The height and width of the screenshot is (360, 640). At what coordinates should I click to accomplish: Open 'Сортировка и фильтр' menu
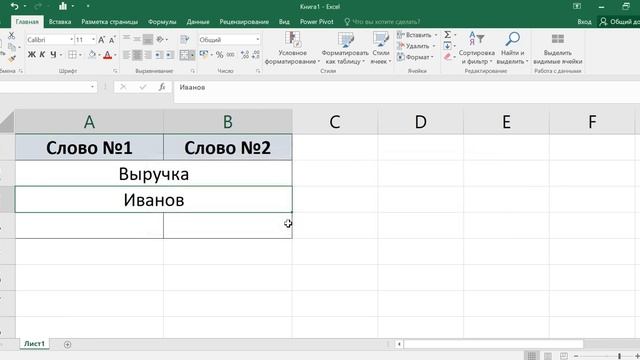476,48
